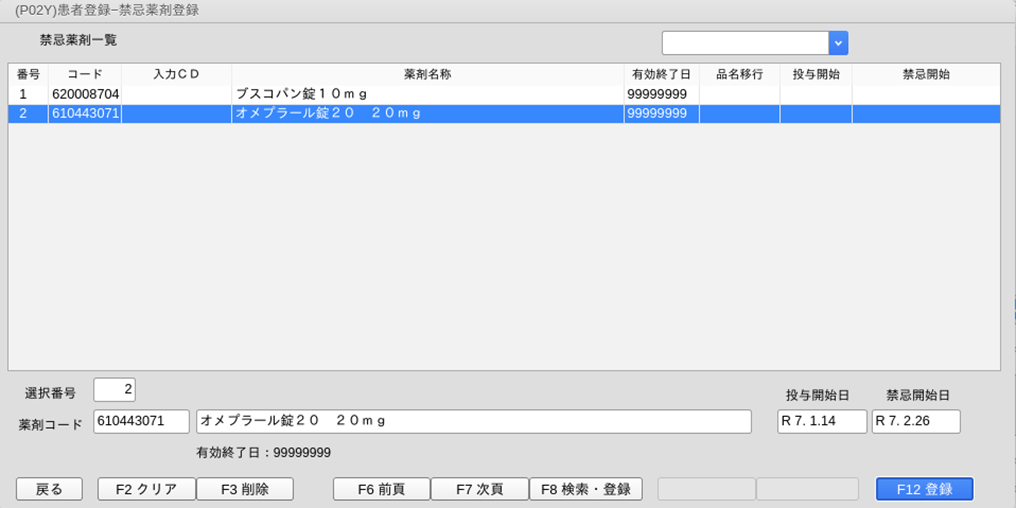Edit the 禁忌開始日 date field

coord(915,421)
